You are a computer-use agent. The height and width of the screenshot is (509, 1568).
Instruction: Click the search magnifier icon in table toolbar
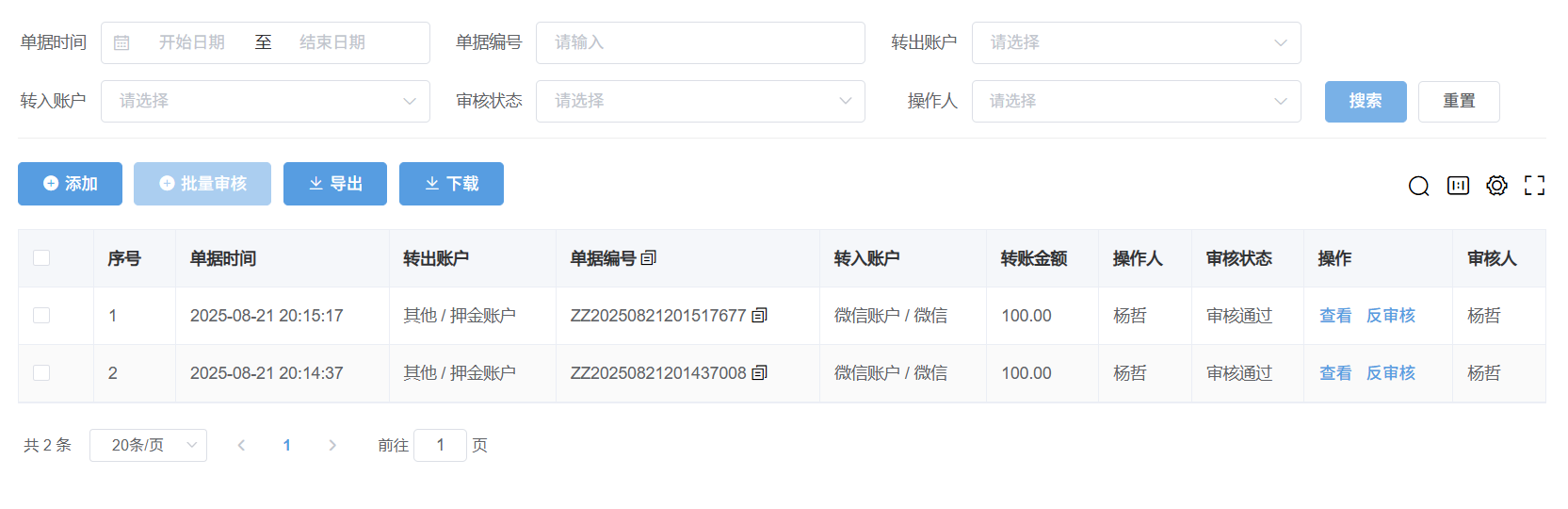coord(1418,186)
